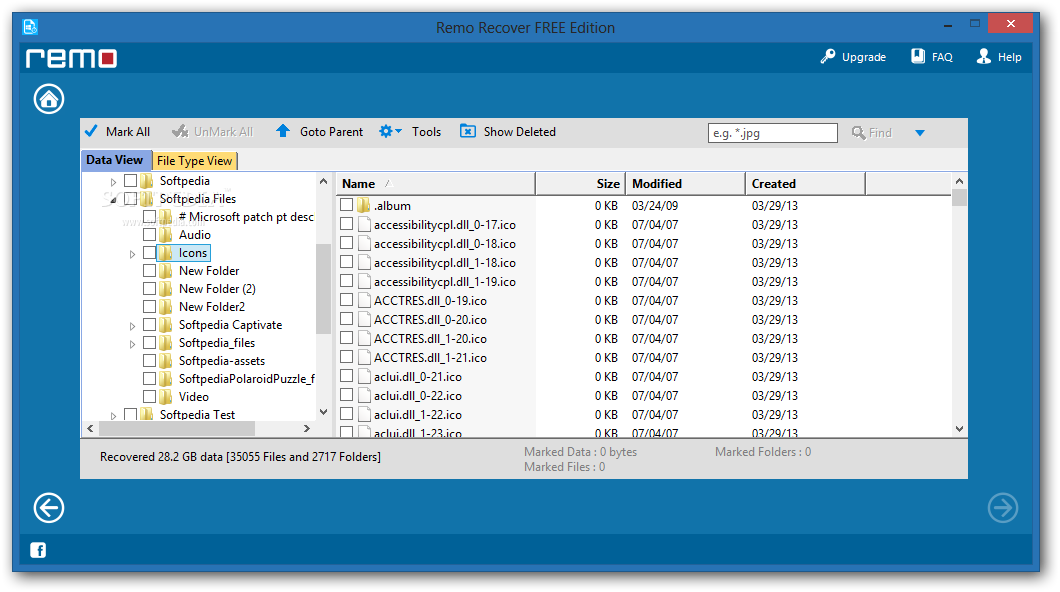Viewport: 1060px width, 592px height.
Task: Expand the Softpedia tree node
Action: coord(113,182)
